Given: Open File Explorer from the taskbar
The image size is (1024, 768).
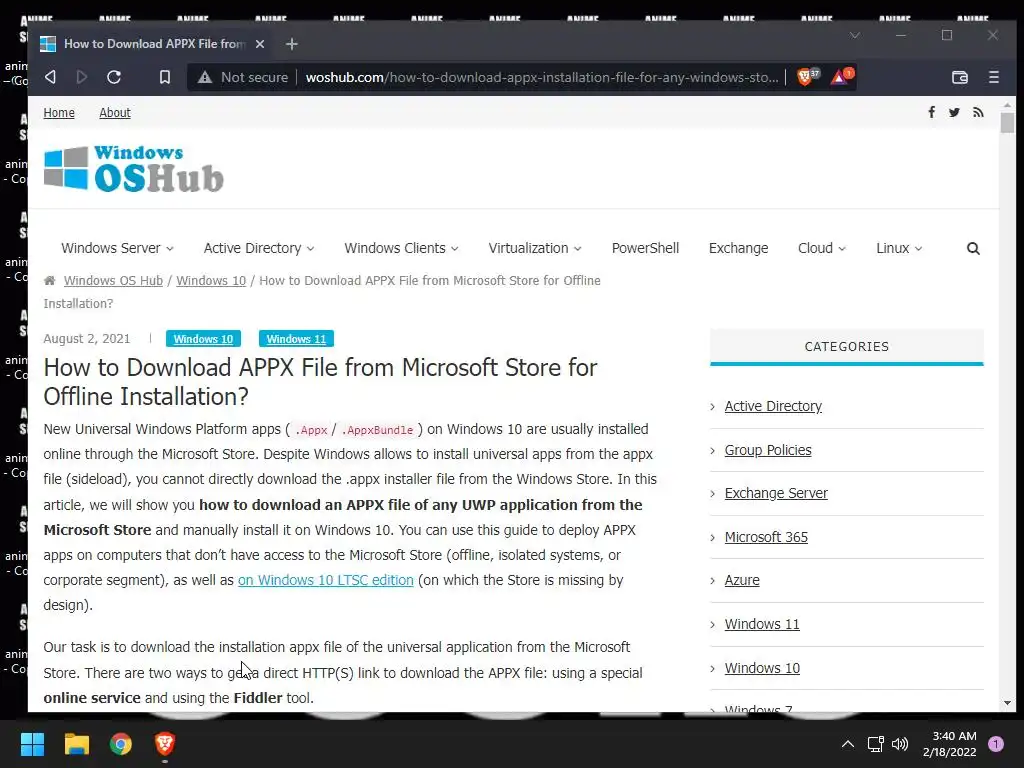Looking at the screenshot, I should 76,744.
